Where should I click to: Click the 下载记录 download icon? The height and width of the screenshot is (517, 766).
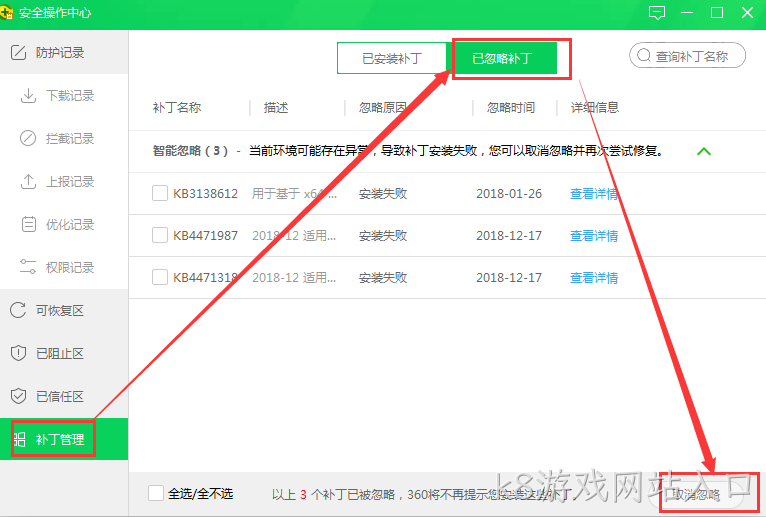(x=28, y=95)
